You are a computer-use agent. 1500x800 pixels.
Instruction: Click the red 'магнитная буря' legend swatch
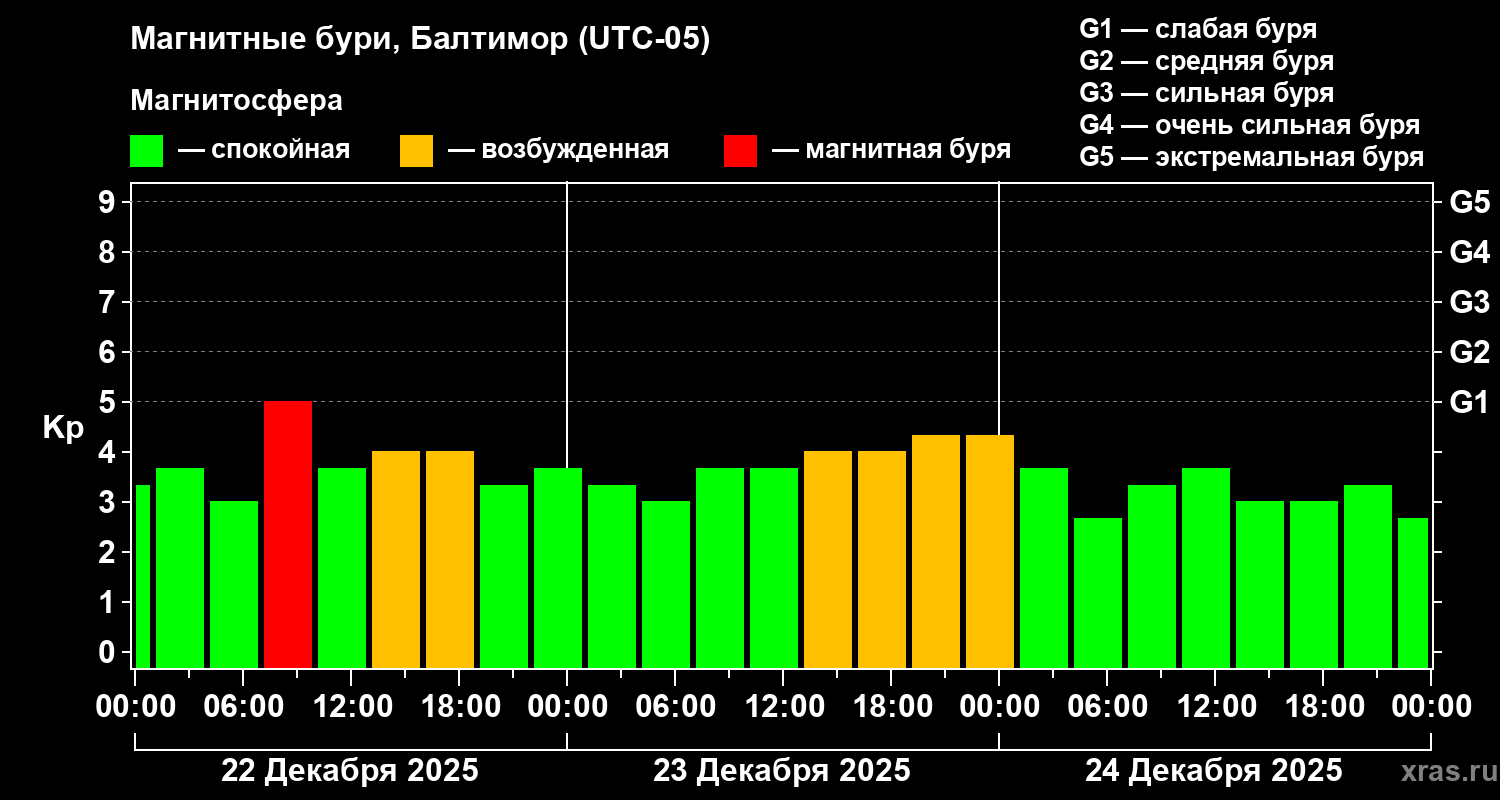pyautogui.click(x=740, y=151)
